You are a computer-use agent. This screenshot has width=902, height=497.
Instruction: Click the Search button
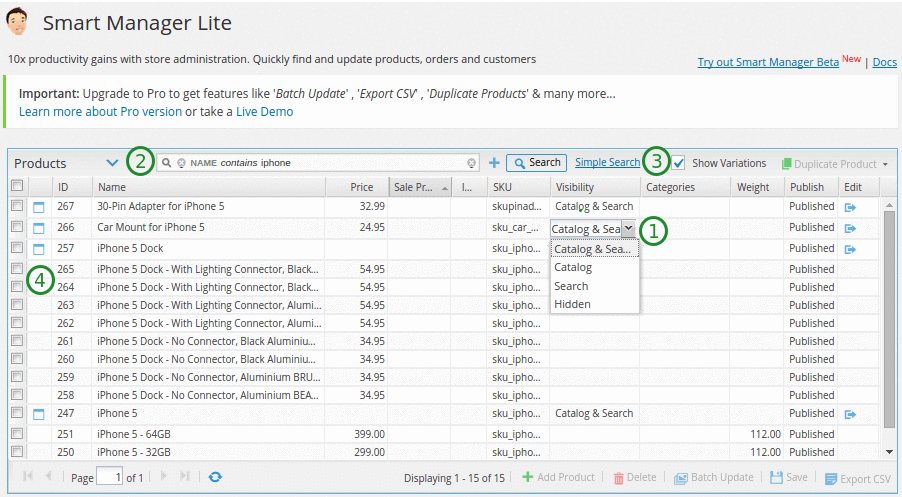pyautogui.click(x=537, y=163)
